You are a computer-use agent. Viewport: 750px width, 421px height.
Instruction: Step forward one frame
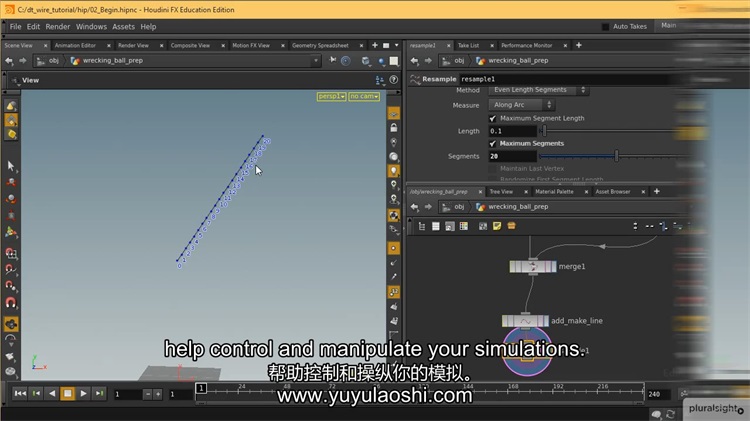coord(99,393)
